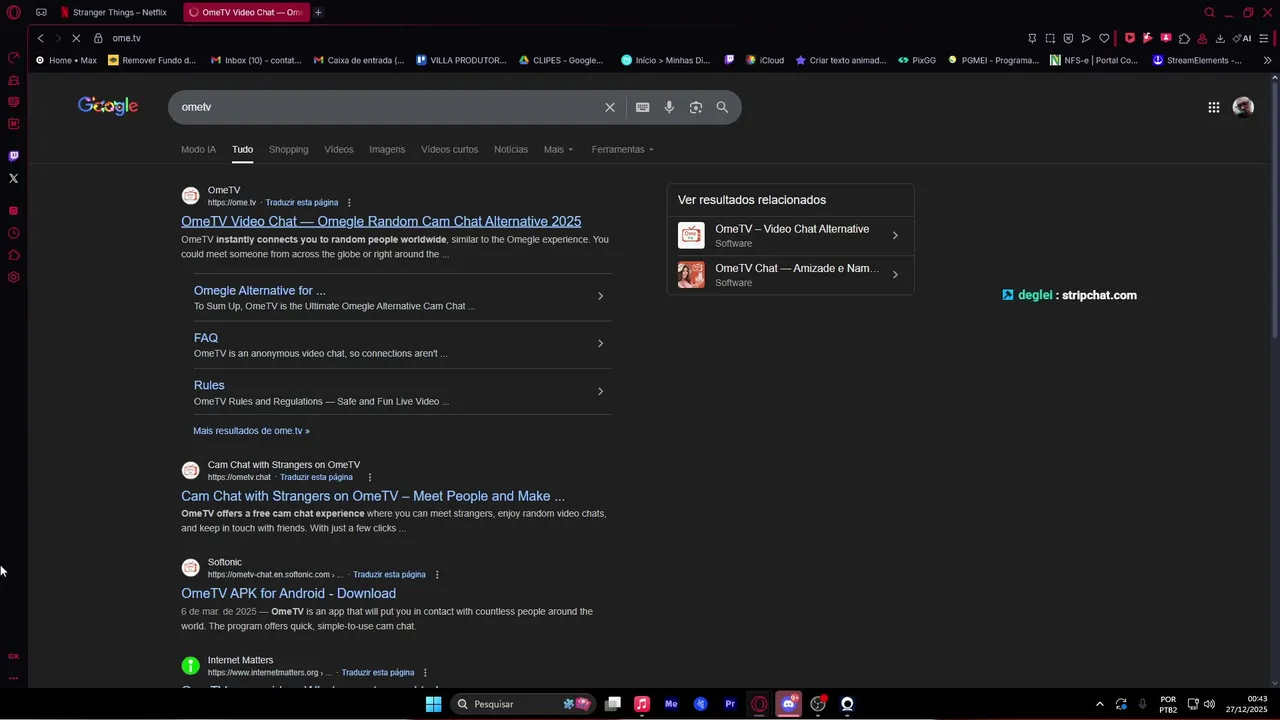Select the Vídeos curtos search tab
The image size is (1280, 720).
(x=449, y=149)
